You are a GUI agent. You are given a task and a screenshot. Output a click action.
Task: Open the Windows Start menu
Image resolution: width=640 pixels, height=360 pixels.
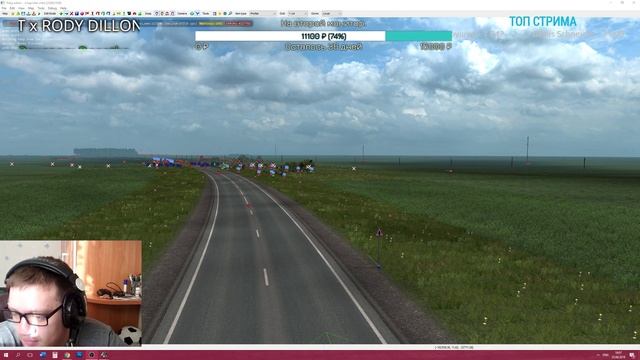tap(6, 355)
